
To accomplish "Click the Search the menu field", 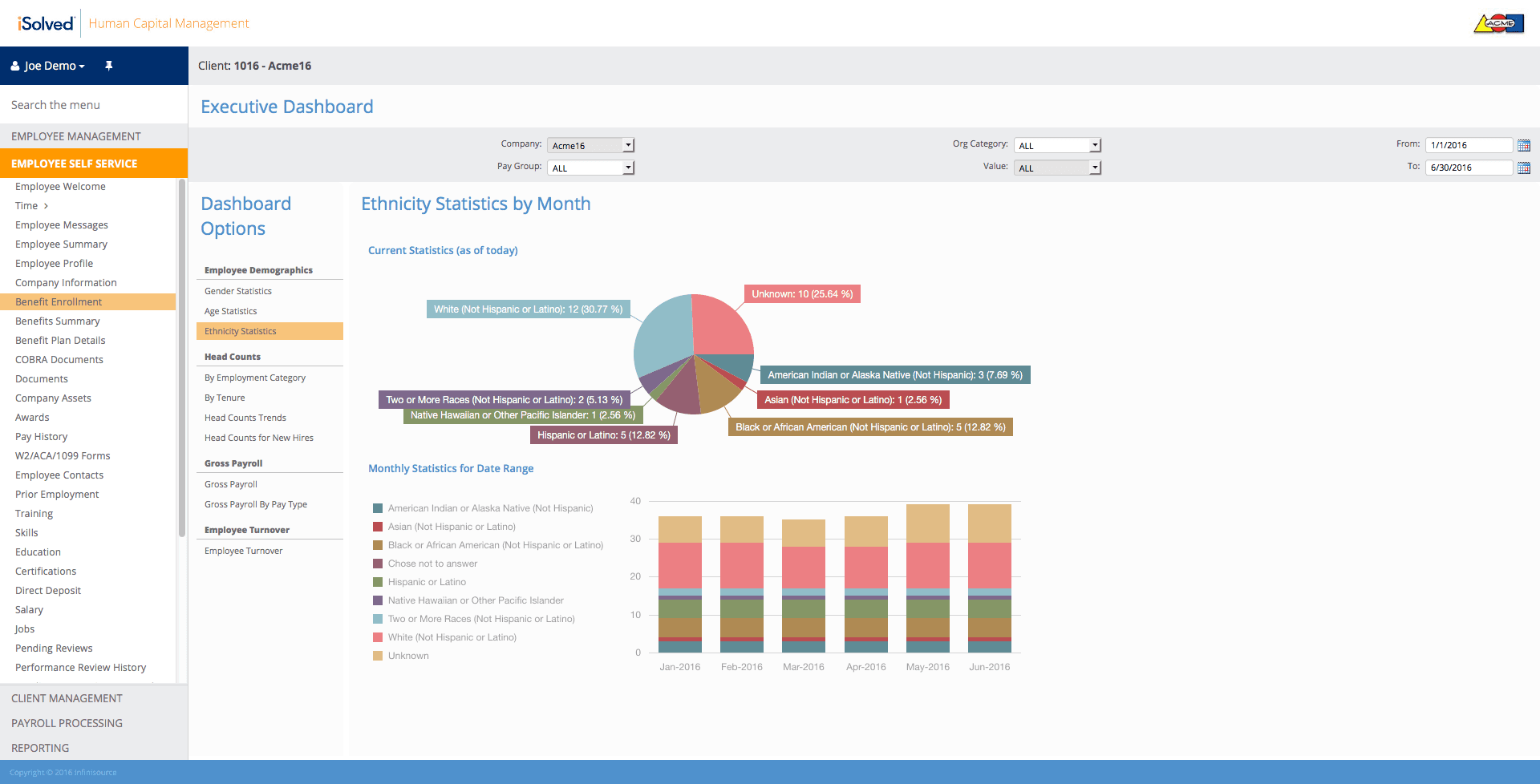I will (94, 105).
